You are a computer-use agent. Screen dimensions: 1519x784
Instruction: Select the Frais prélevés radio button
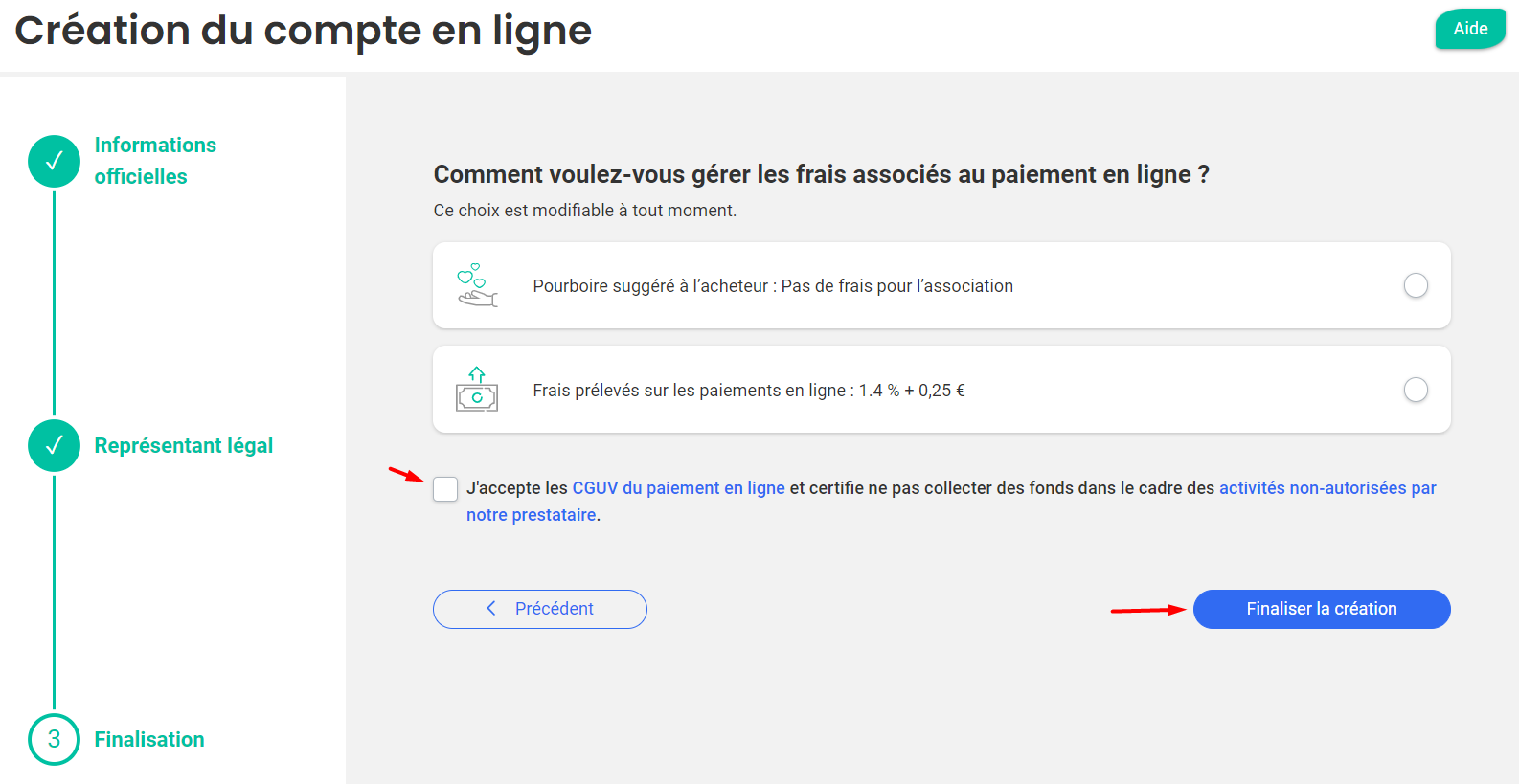(x=1416, y=390)
